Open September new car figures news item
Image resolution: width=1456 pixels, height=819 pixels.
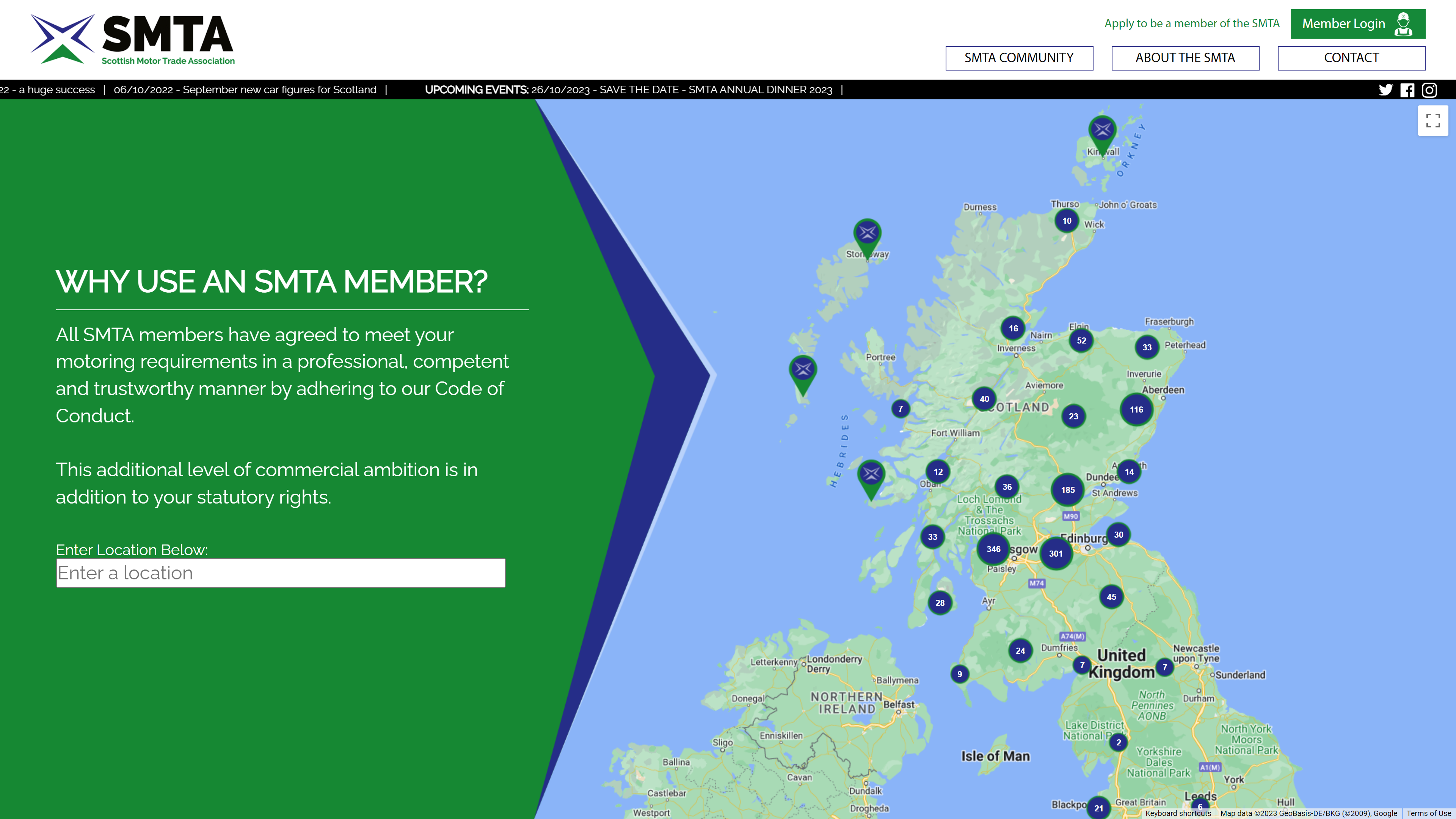(x=245, y=90)
